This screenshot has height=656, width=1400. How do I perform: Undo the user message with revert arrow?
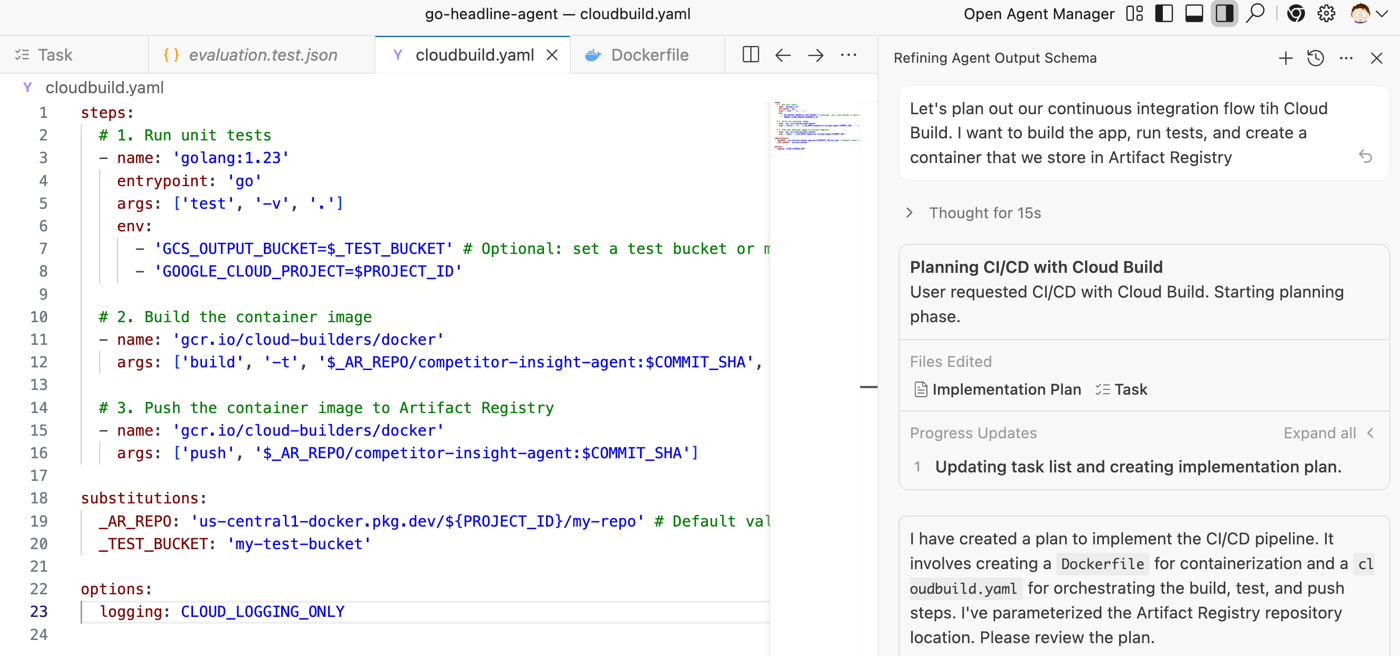click(1365, 157)
